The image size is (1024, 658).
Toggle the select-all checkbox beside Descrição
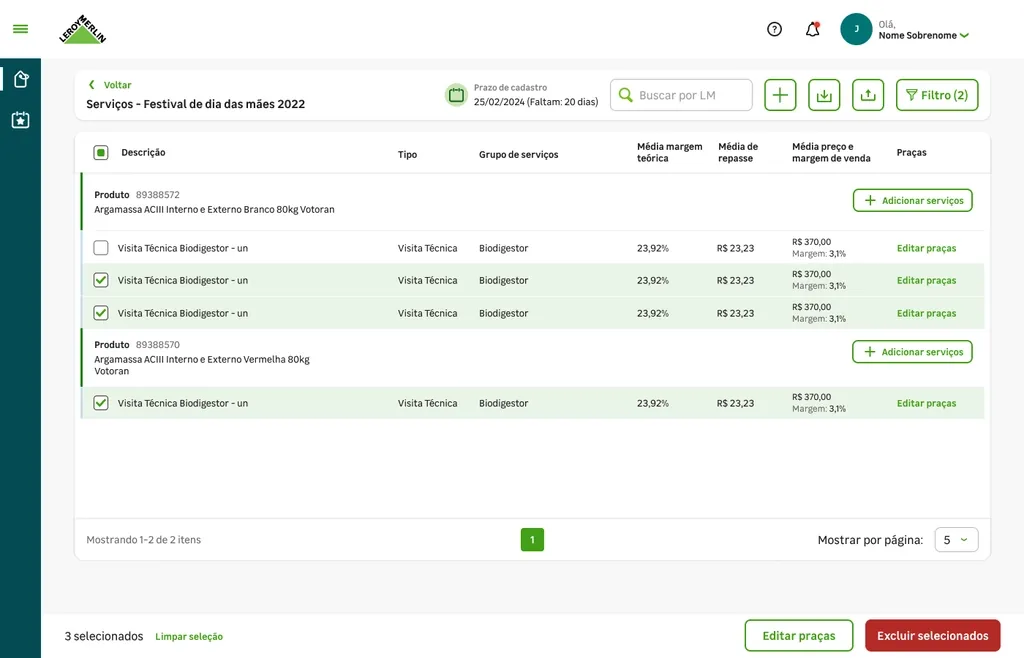click(101, 153)
